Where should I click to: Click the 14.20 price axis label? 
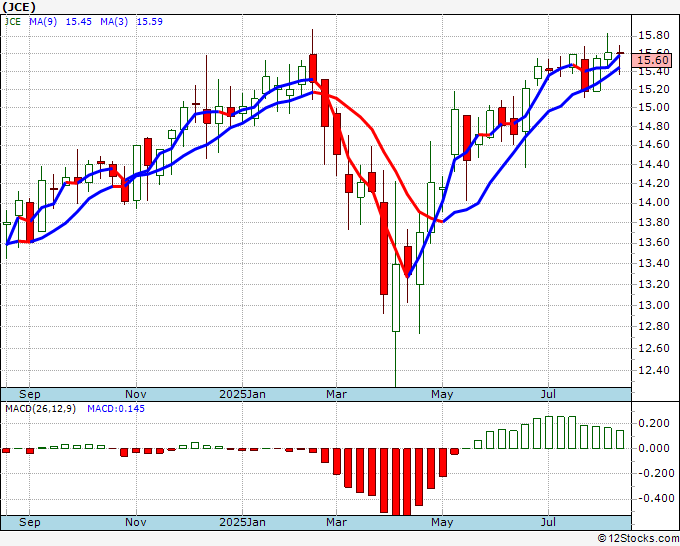click(x=654, y=183)
